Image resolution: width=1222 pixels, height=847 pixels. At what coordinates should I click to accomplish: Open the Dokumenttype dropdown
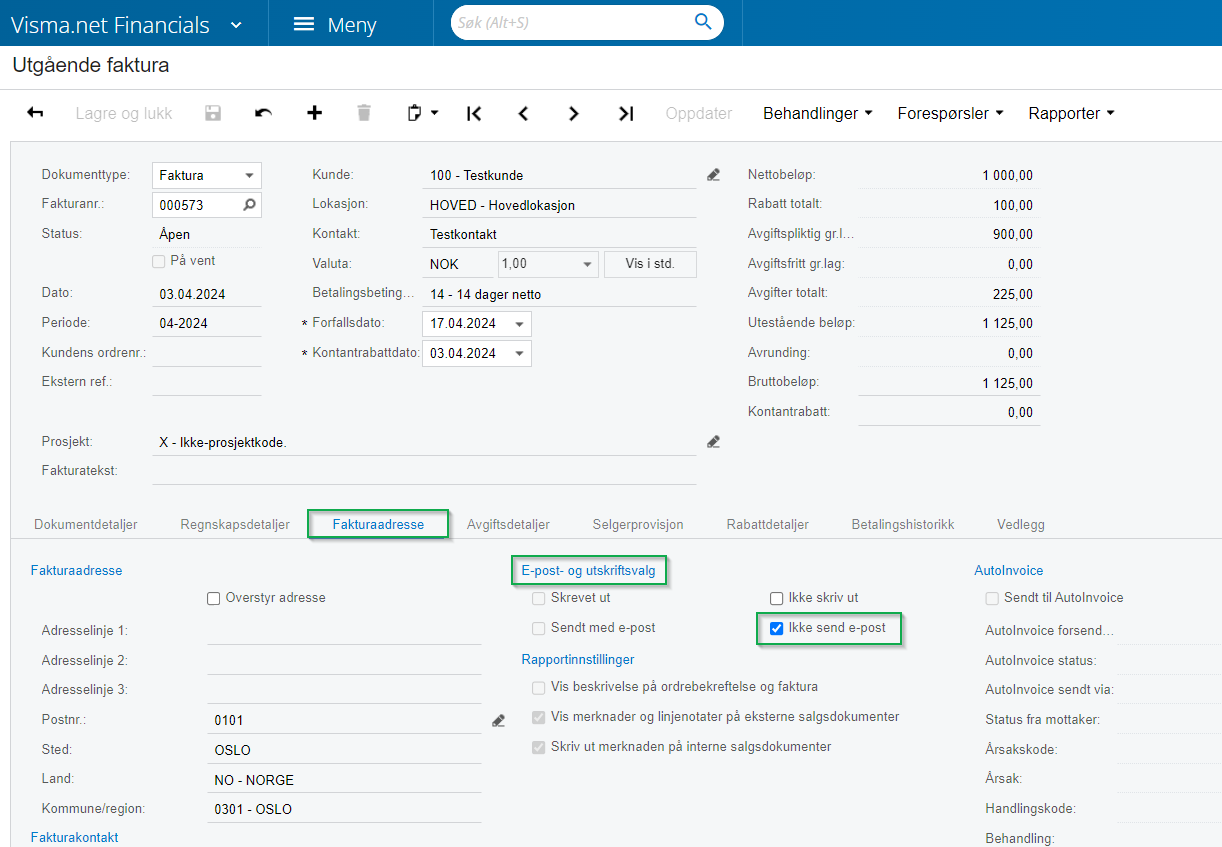pos(248,176)
